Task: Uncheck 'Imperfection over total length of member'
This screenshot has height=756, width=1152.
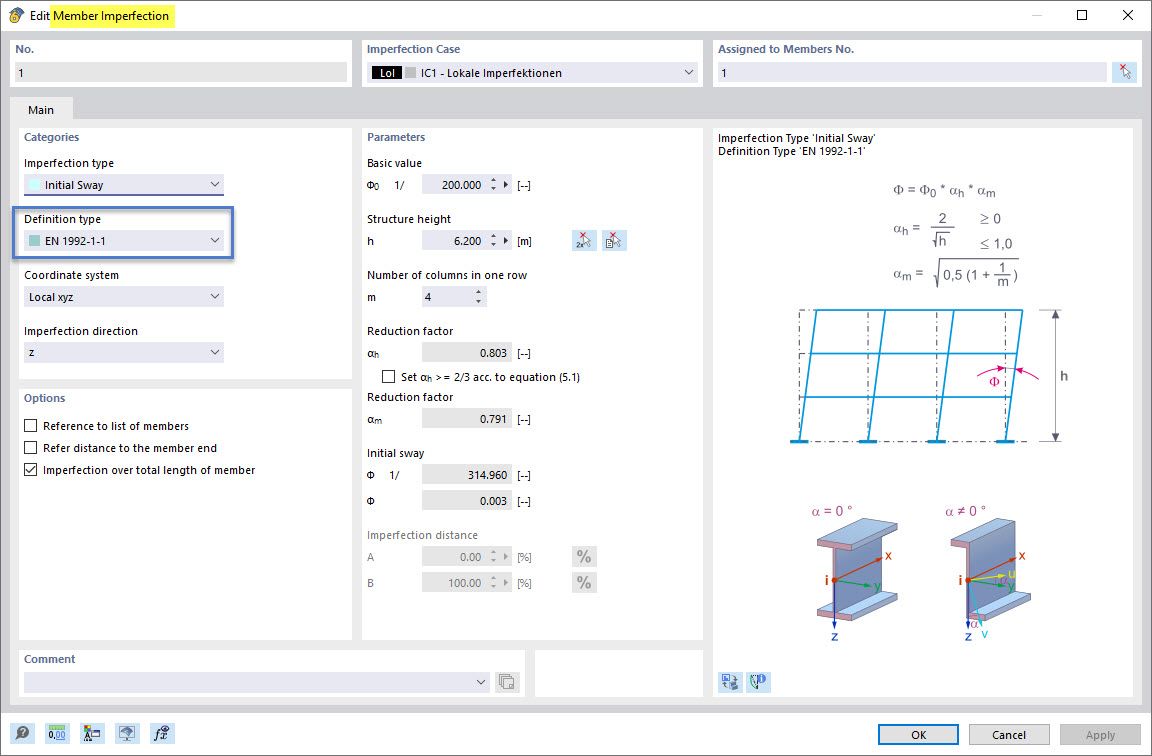Action: [x=32, y=470]
